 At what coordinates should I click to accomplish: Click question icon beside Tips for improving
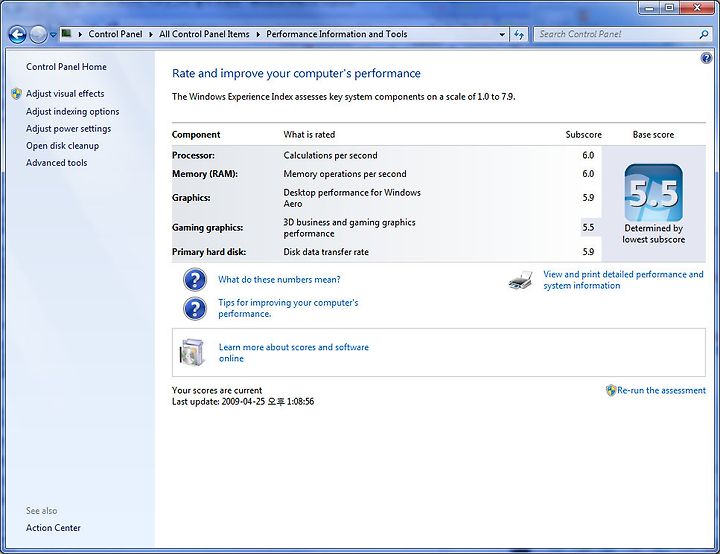(x=195, y=309)
